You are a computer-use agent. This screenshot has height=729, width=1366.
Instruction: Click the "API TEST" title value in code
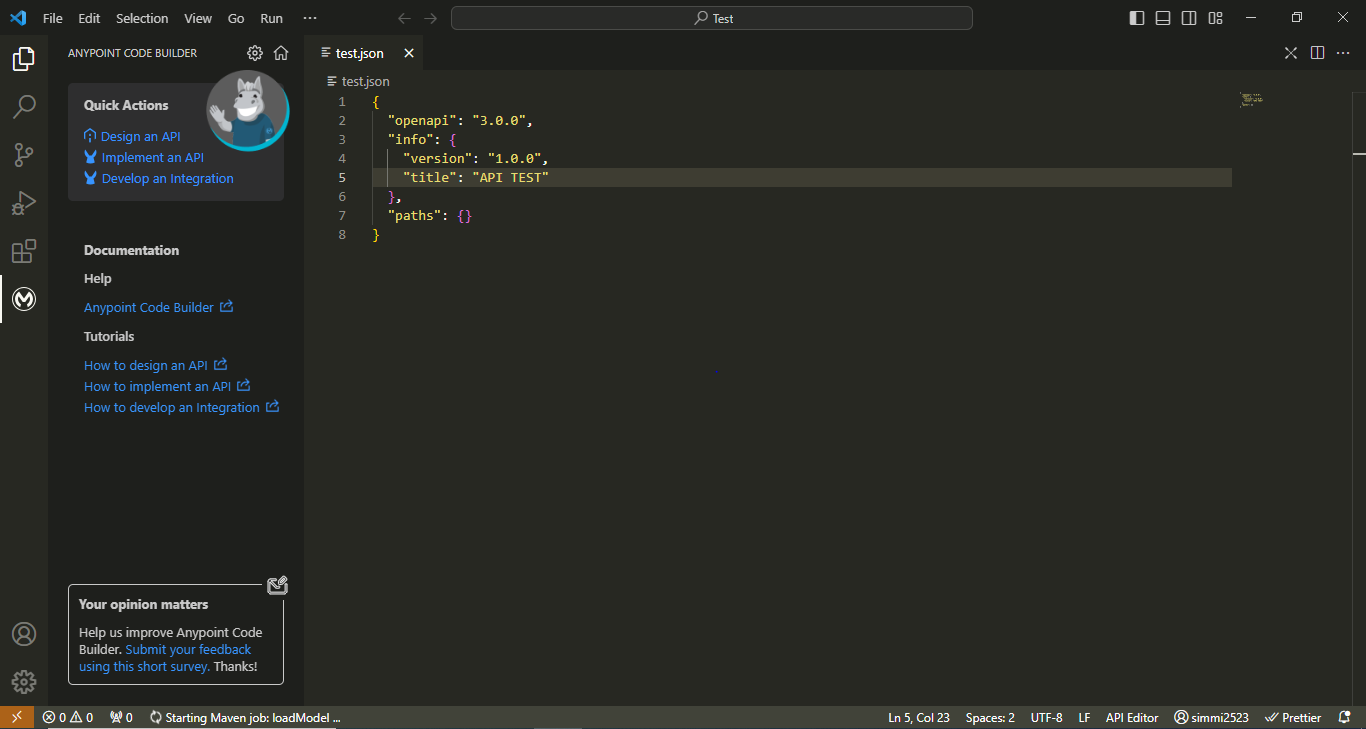coord(511,177)
